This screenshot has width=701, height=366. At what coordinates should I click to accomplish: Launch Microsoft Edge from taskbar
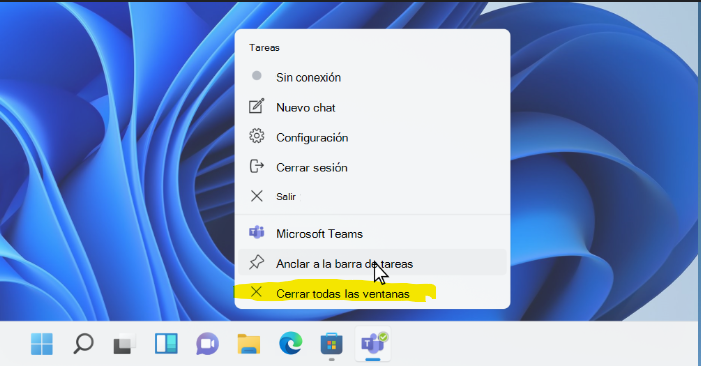click(x=291, y=344)
